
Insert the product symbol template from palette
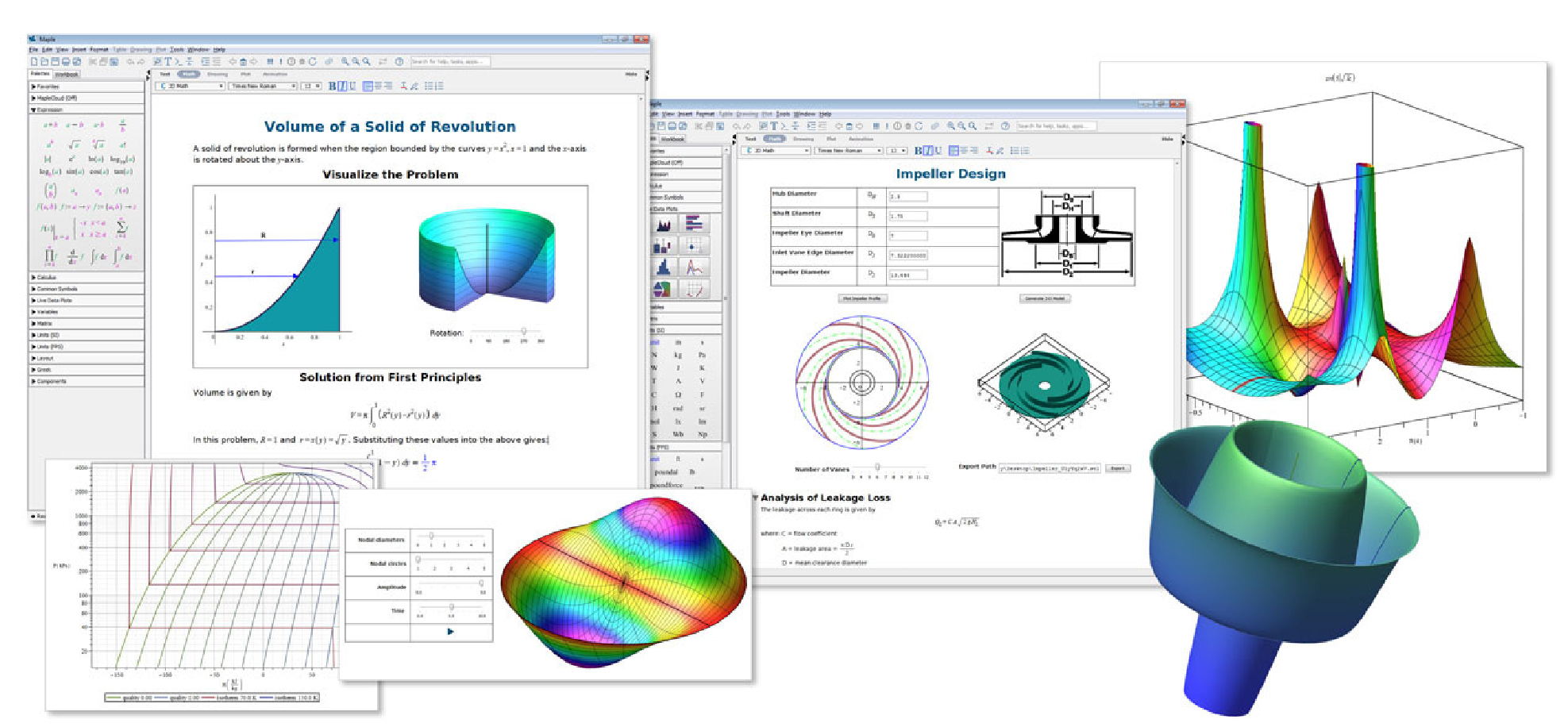point(51,256)
